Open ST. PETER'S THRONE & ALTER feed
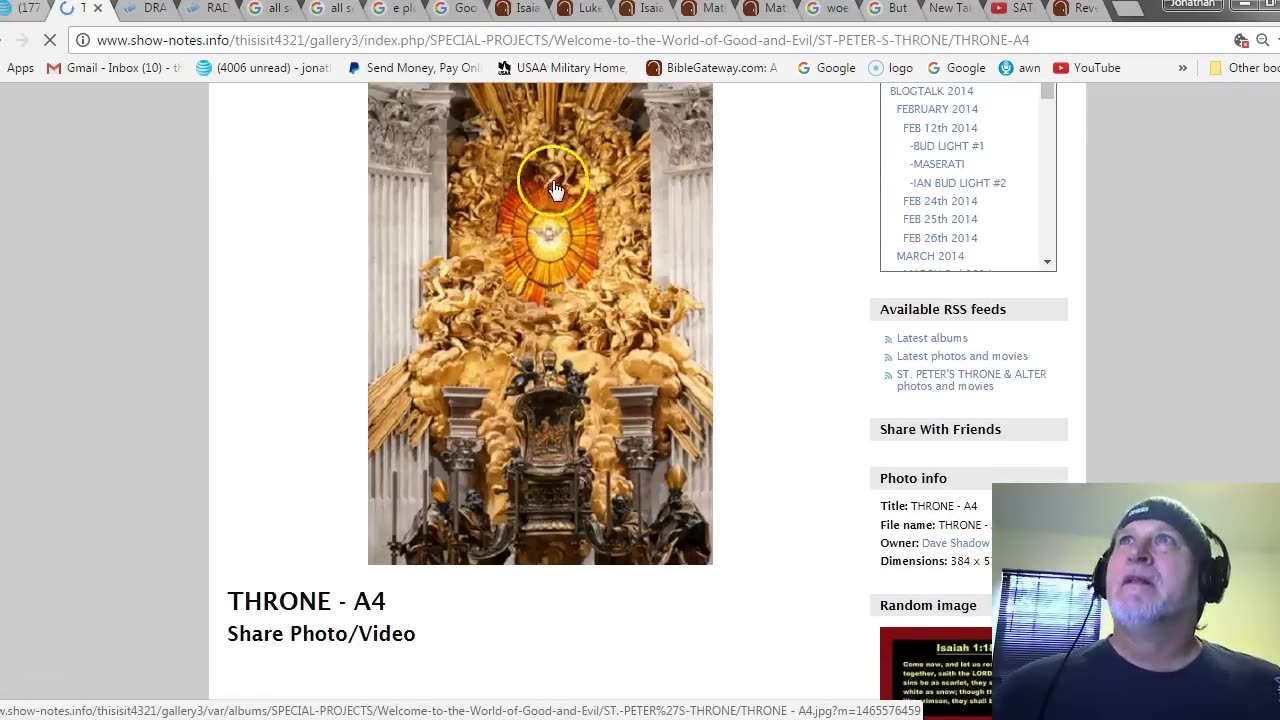This screenshot has width=1280, height=720. click(x=971, y=380)
